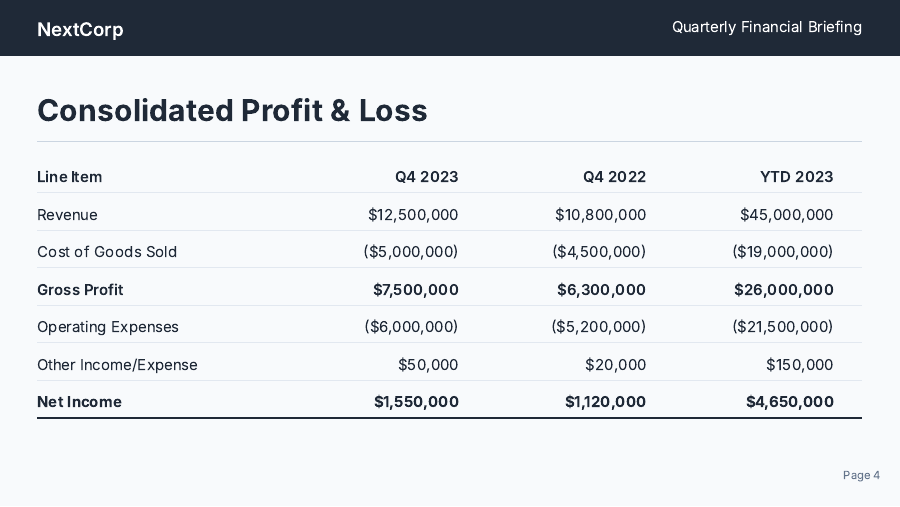Select the Revenue row label
This screenshot has height=507, width=900.
[x=67, y=215]
